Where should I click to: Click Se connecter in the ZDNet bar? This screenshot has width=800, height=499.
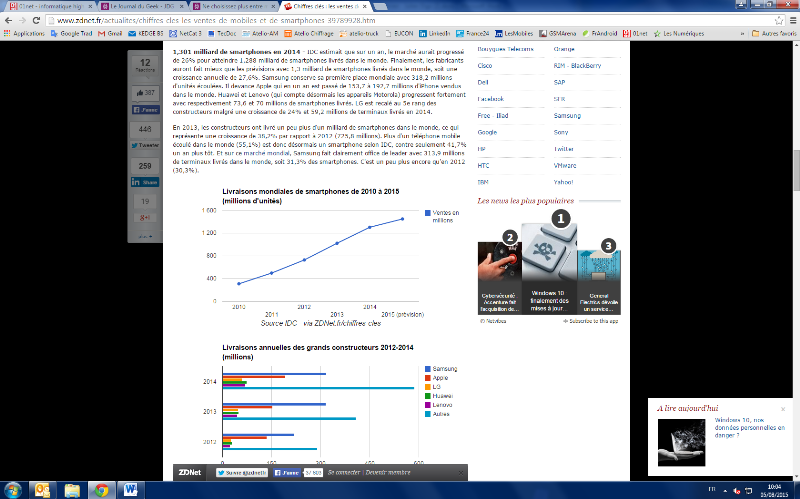pos(344,472)
